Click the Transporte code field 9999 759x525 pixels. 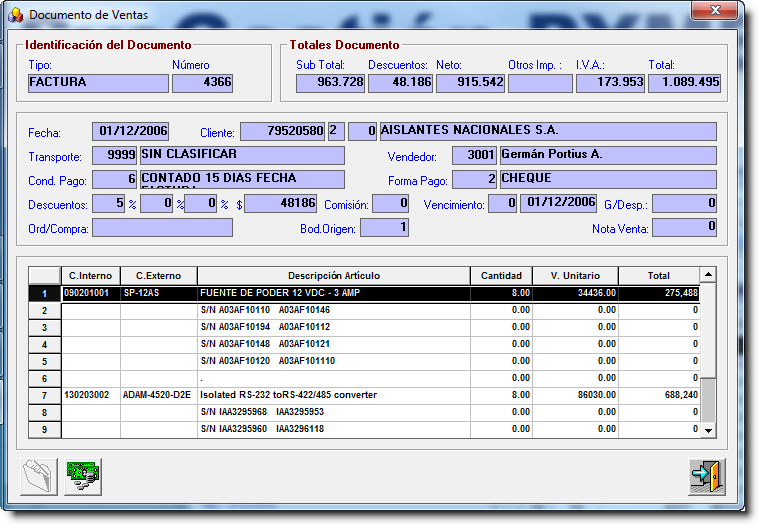(x=115, y=155)
